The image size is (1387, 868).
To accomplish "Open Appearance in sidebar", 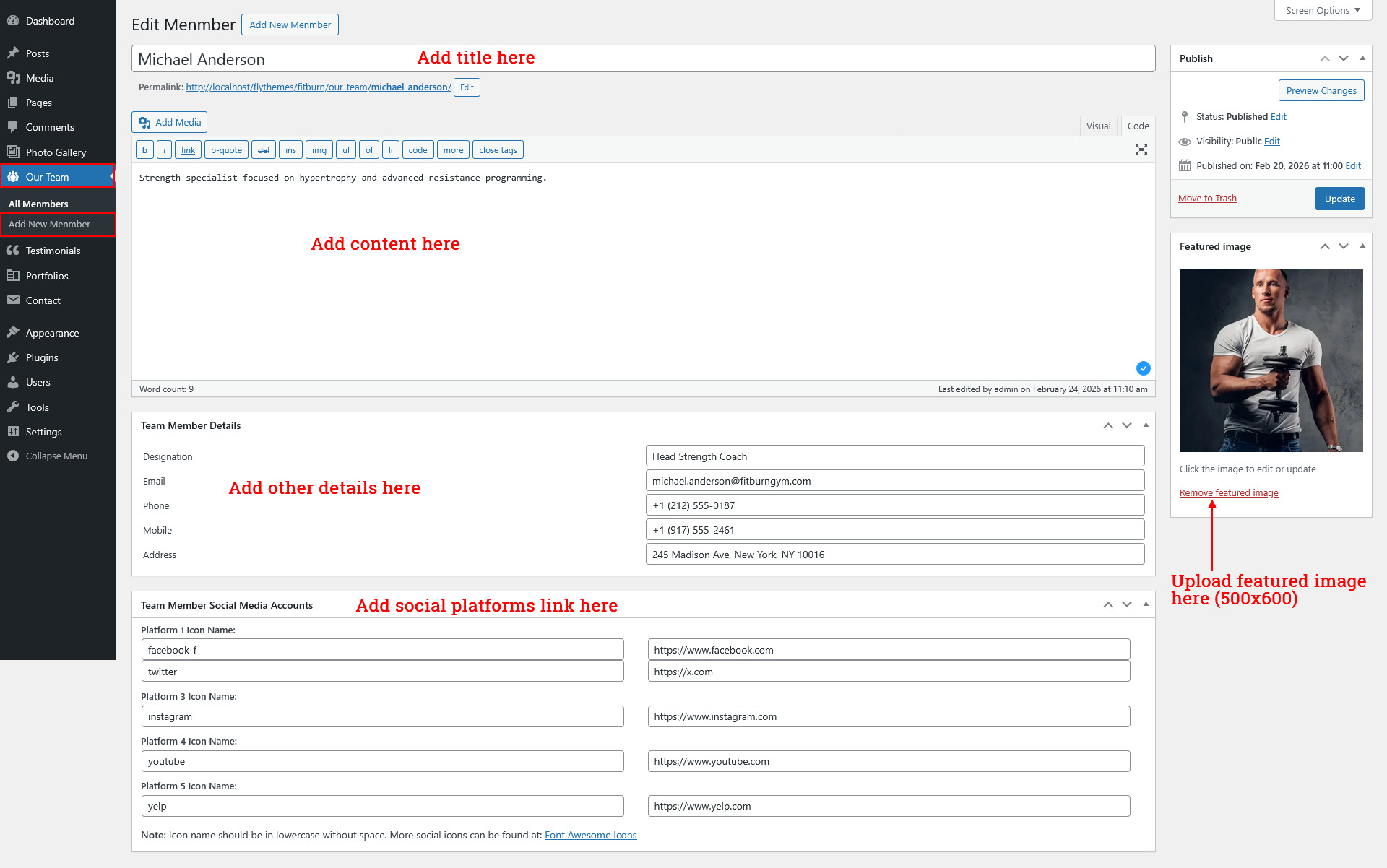I will tap(52, 333).
